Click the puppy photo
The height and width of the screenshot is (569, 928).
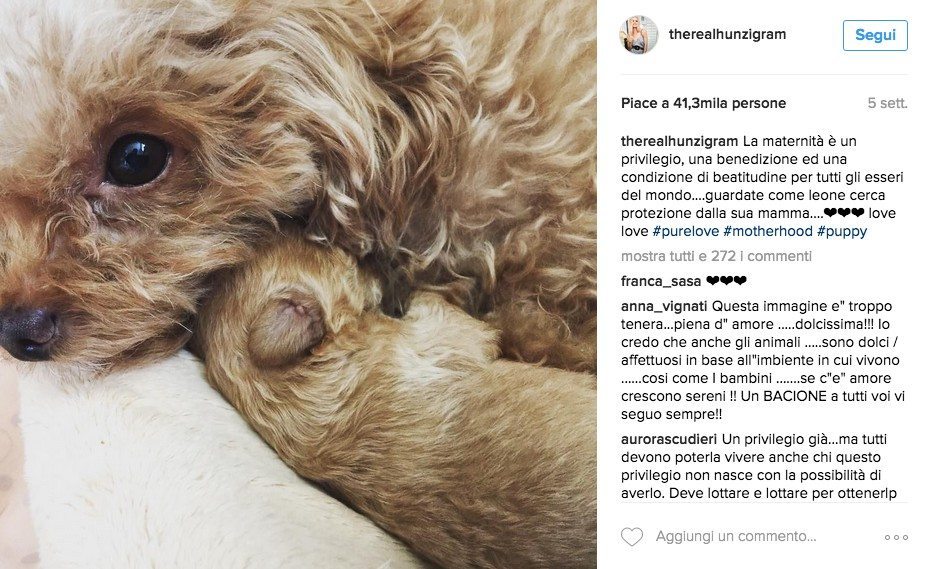click(298, 284)
